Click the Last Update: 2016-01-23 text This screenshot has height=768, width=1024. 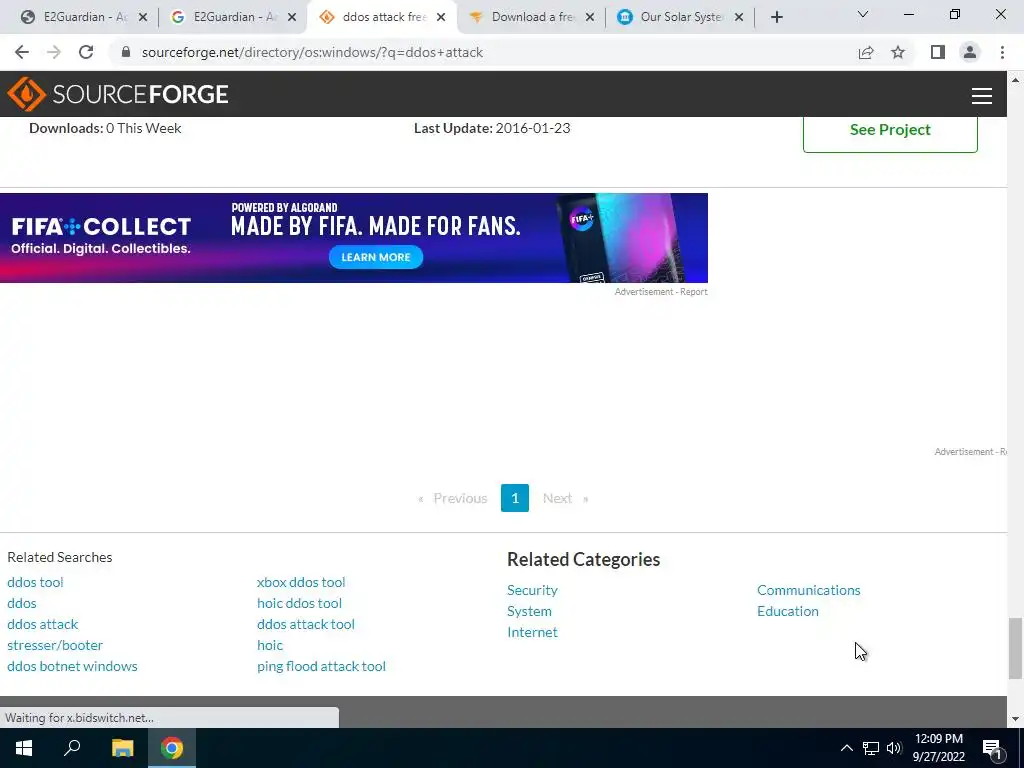[x=492, y=128]
